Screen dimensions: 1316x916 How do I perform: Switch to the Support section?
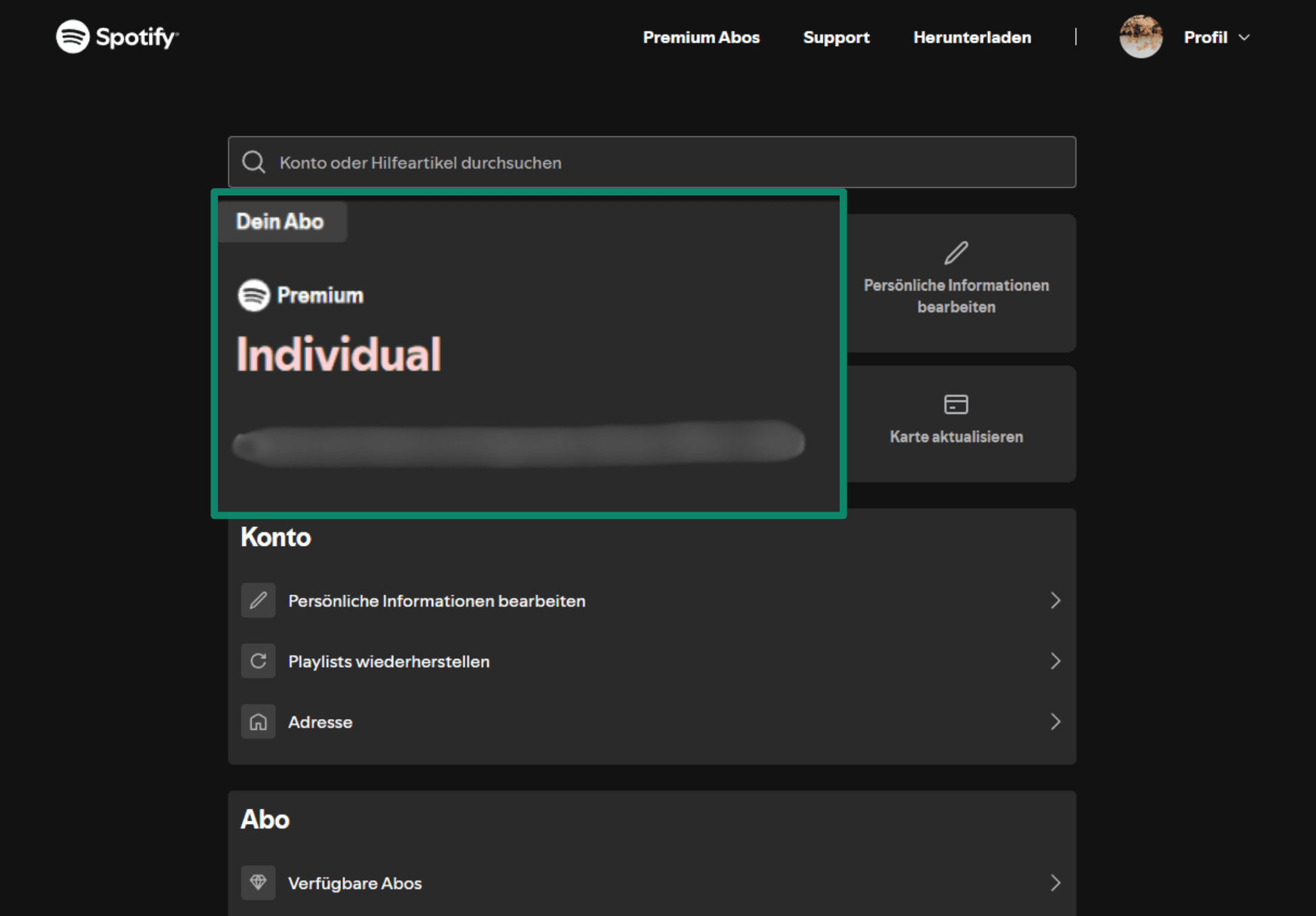836,37
